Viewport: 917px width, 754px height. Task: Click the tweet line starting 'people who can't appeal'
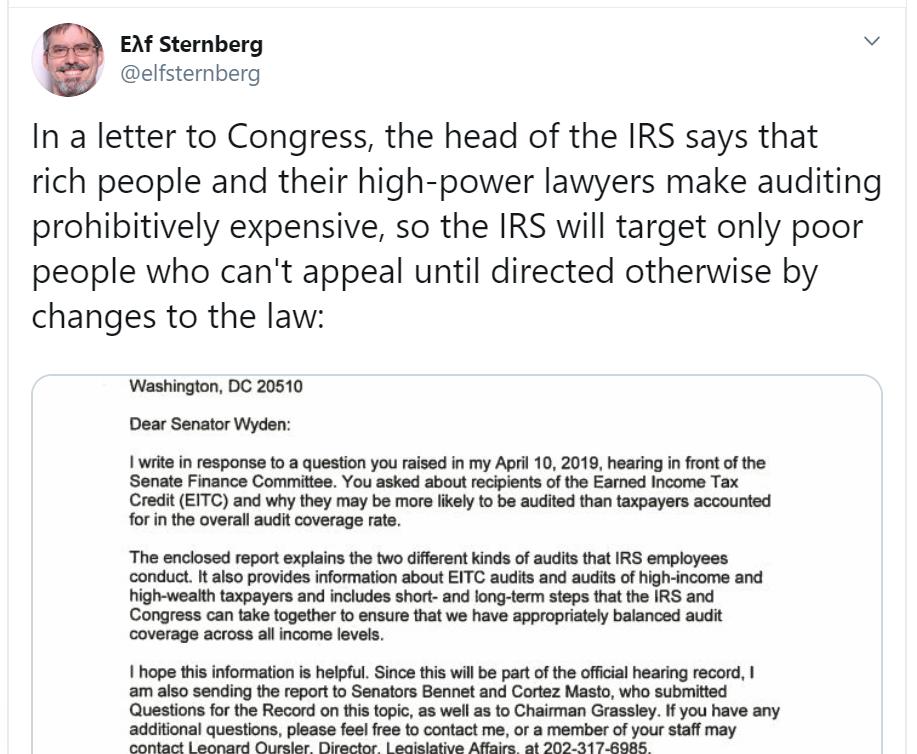point(425,271)
